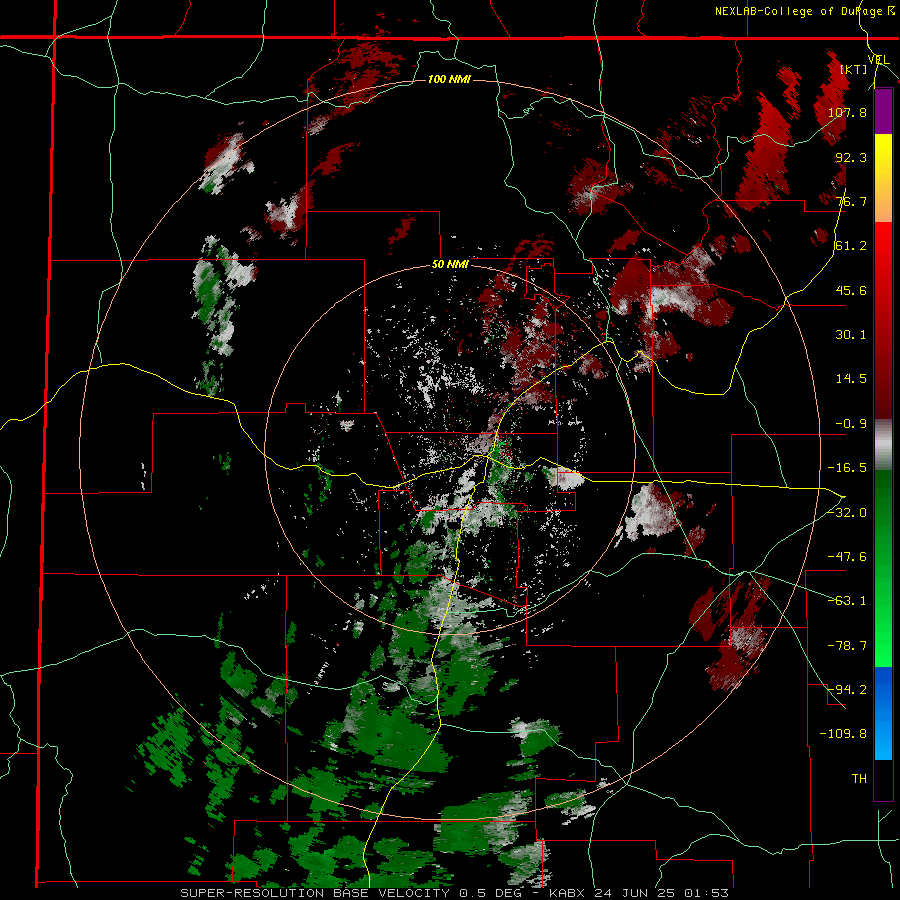Click the -109.8 value on velocity scale
Image resolution: width=900 pixels, height=900 pixels.
coord(843,734)
